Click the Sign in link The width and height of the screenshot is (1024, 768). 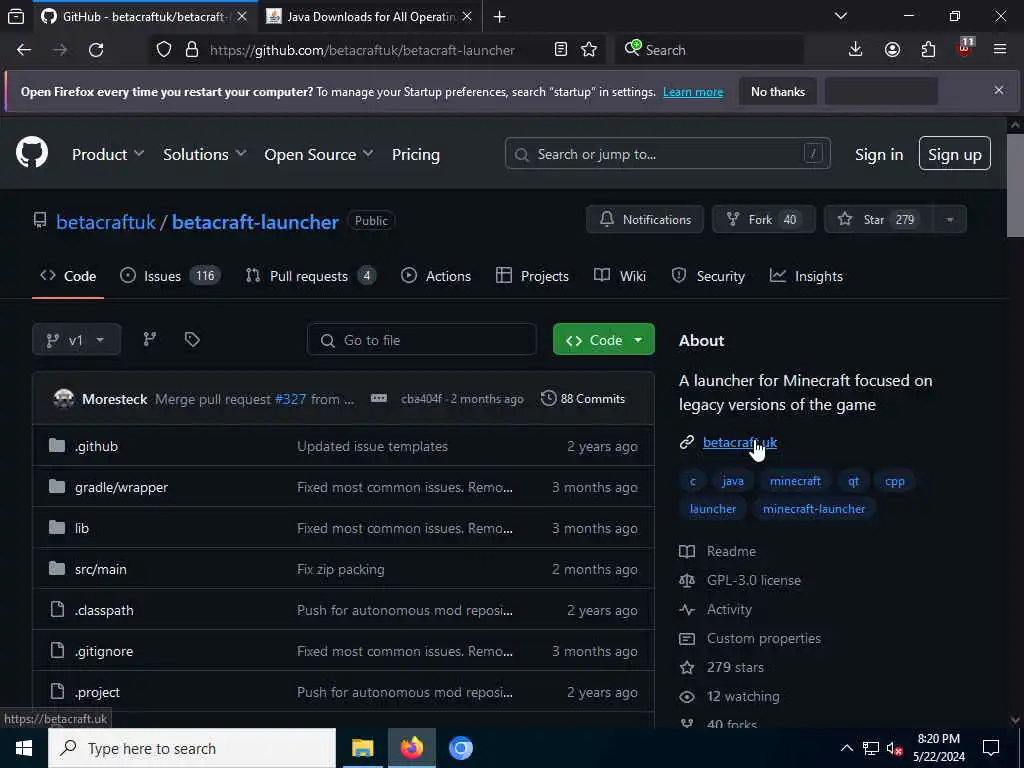tap(878, 155)
